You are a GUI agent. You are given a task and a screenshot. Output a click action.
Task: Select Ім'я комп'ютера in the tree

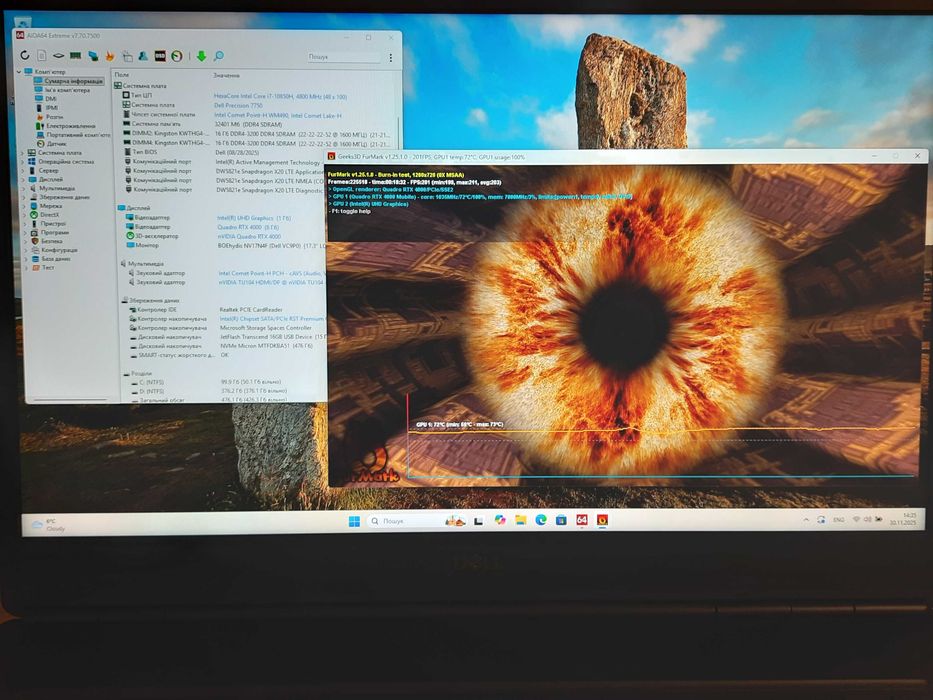click(x=67, y=90)
